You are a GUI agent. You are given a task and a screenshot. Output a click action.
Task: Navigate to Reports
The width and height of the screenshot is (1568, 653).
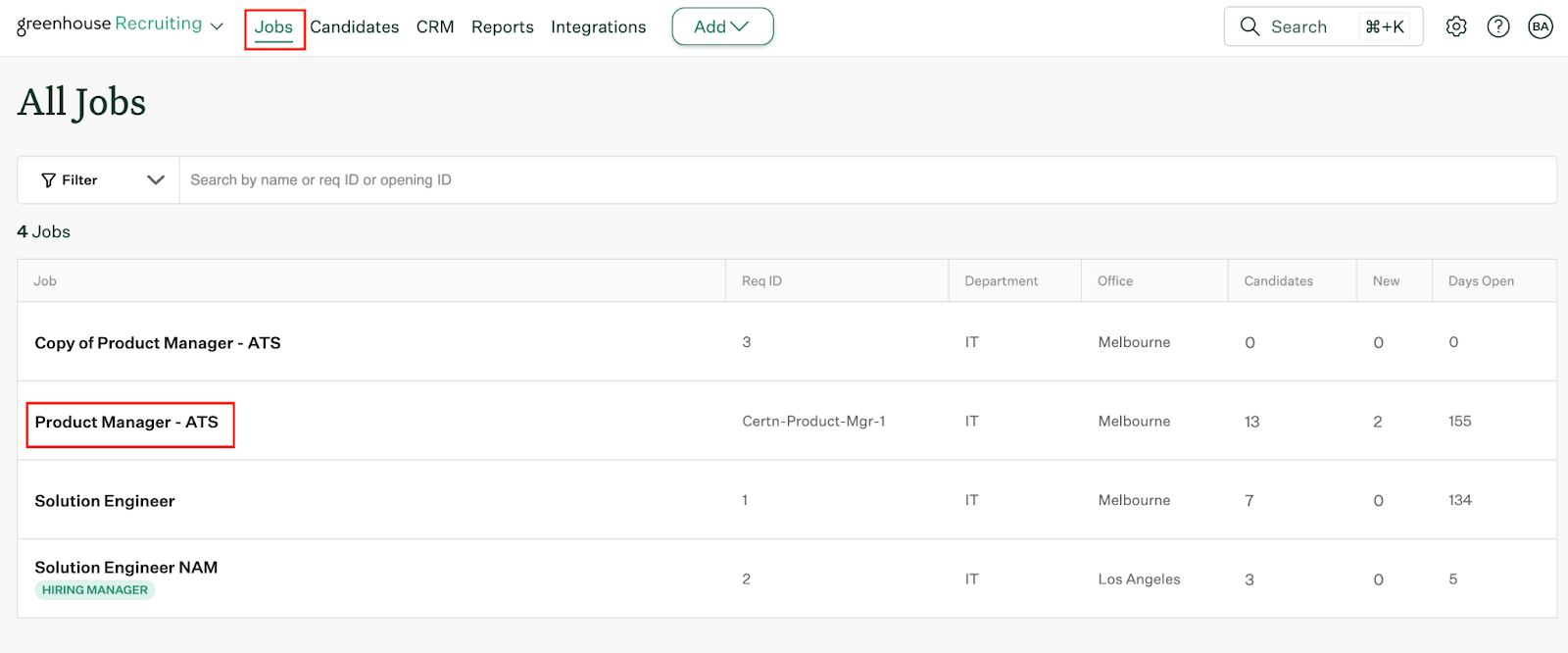pos(502,27)
